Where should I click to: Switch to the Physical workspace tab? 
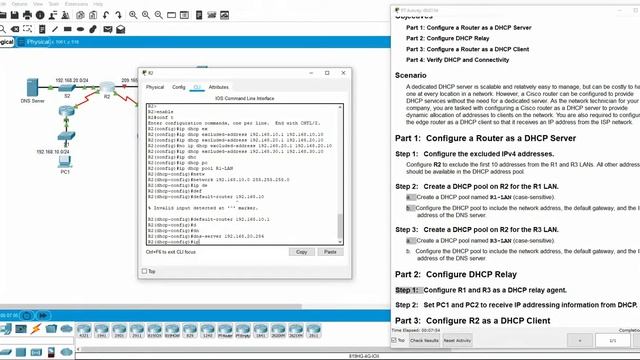pos(34,42)
